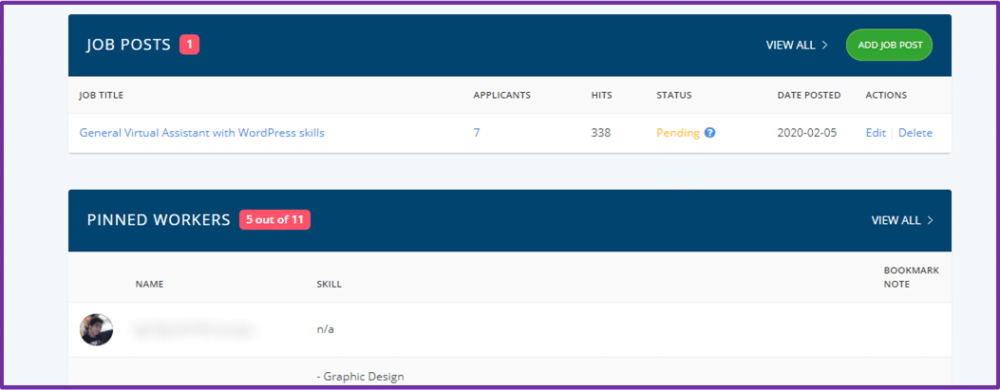The image size is (1000, 390).
Task: View the 7 applicants link
Action: [476, 133]
